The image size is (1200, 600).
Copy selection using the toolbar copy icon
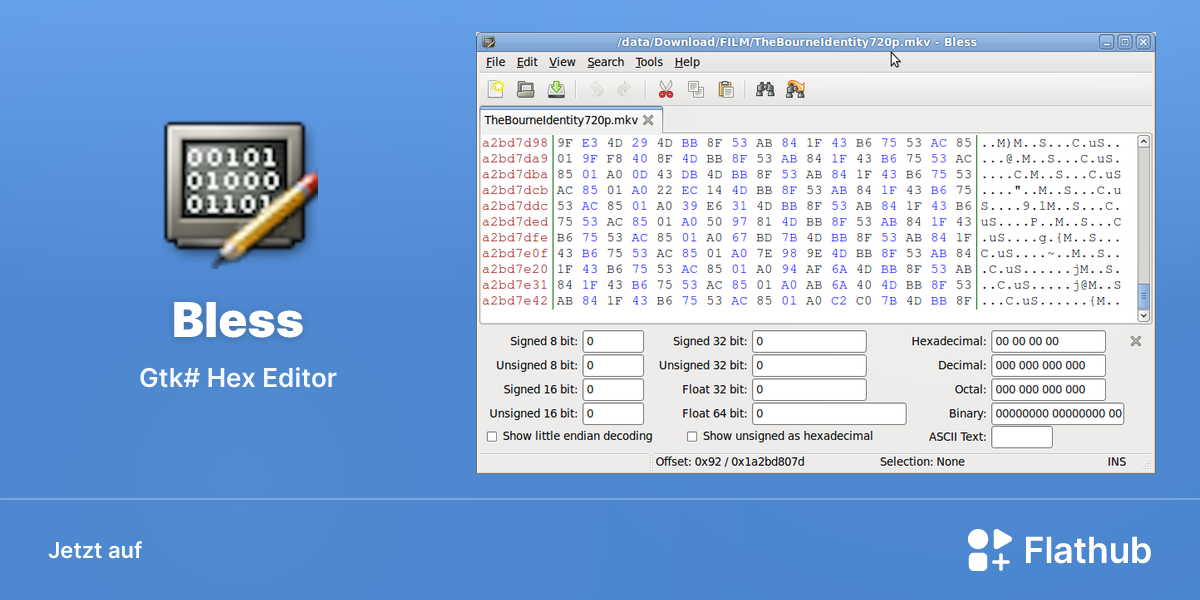tap(696, 89)
